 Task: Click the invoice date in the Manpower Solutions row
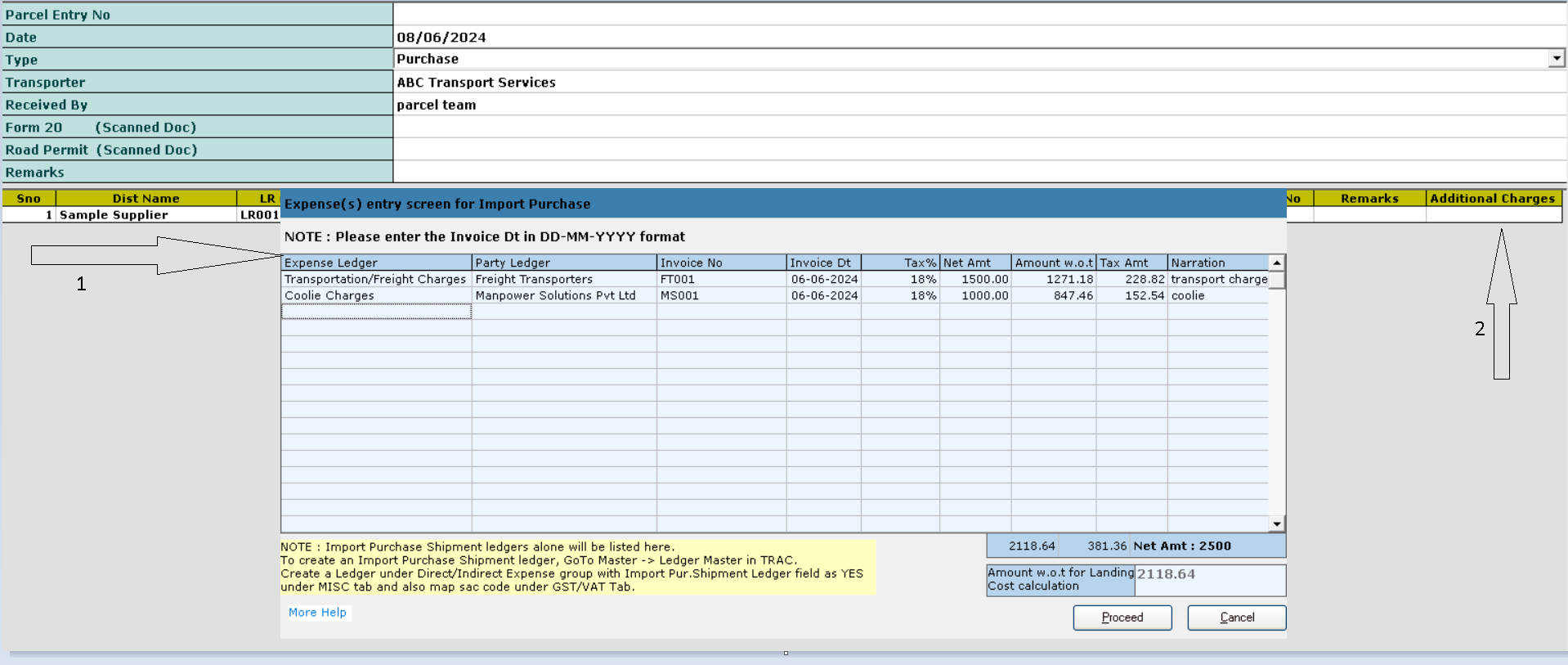[824, 295]
